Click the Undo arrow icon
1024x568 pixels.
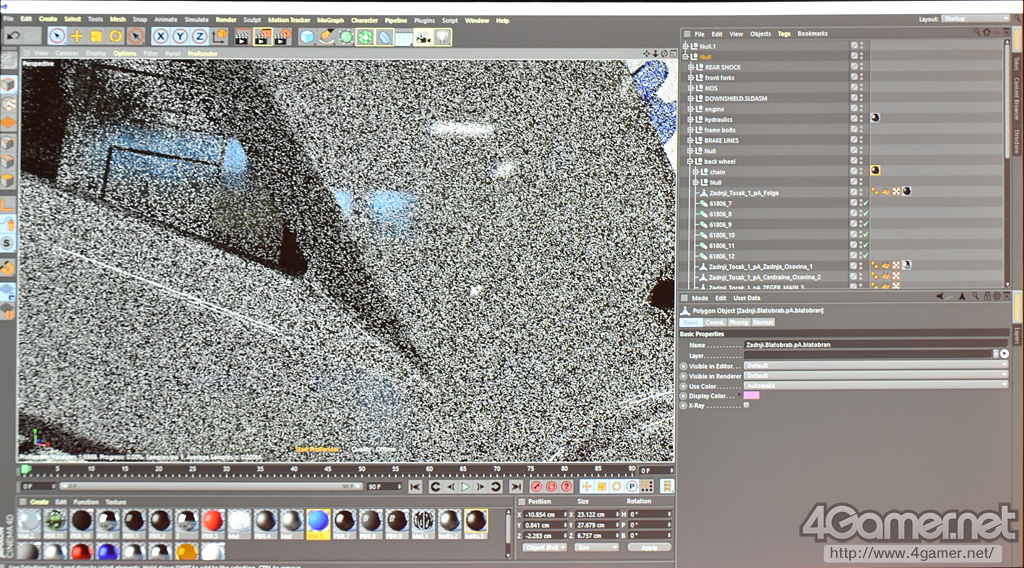14,36
